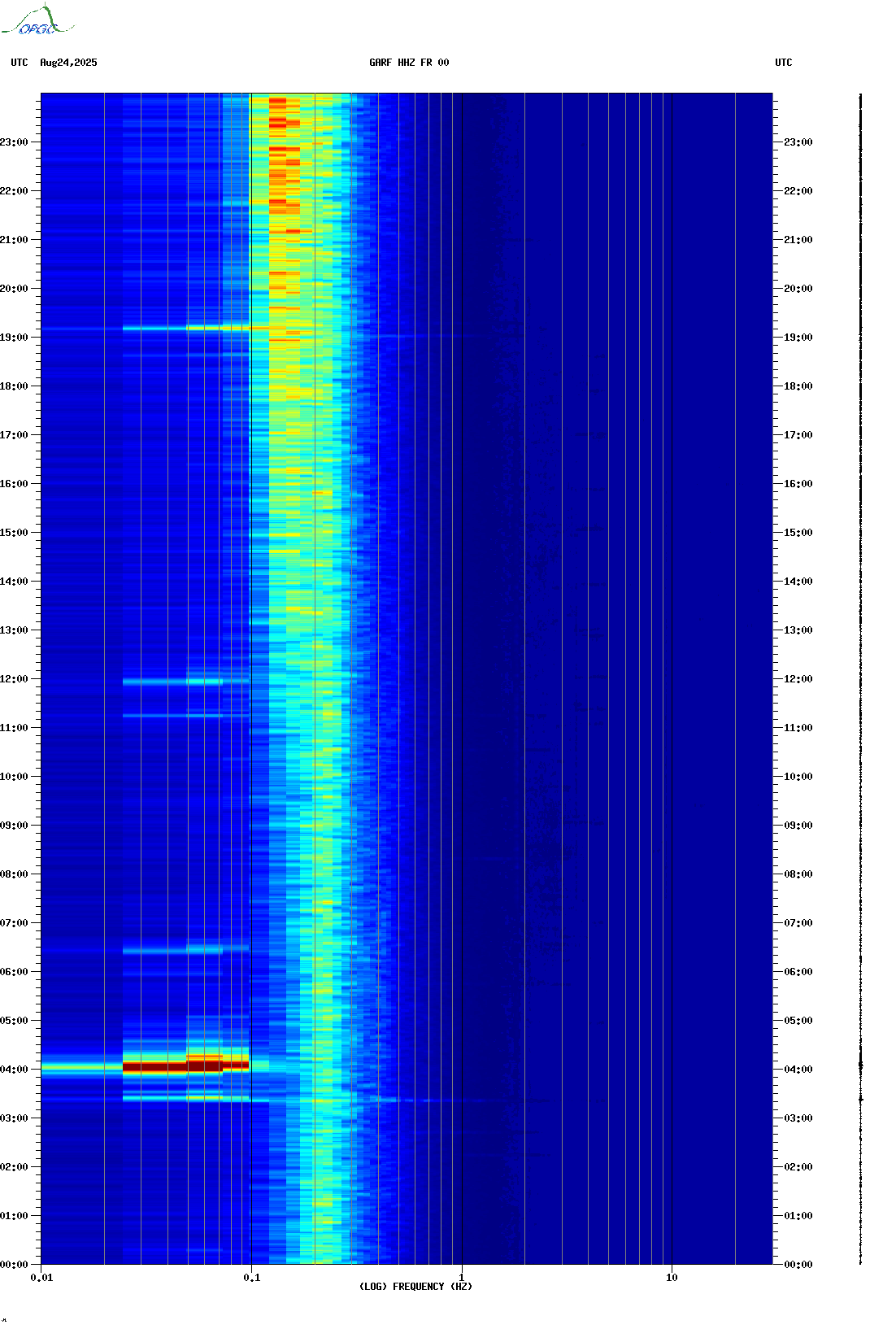Click the 22:00 label on right axis
Viewport: 896px width, 1329px height.
[798, 191]
